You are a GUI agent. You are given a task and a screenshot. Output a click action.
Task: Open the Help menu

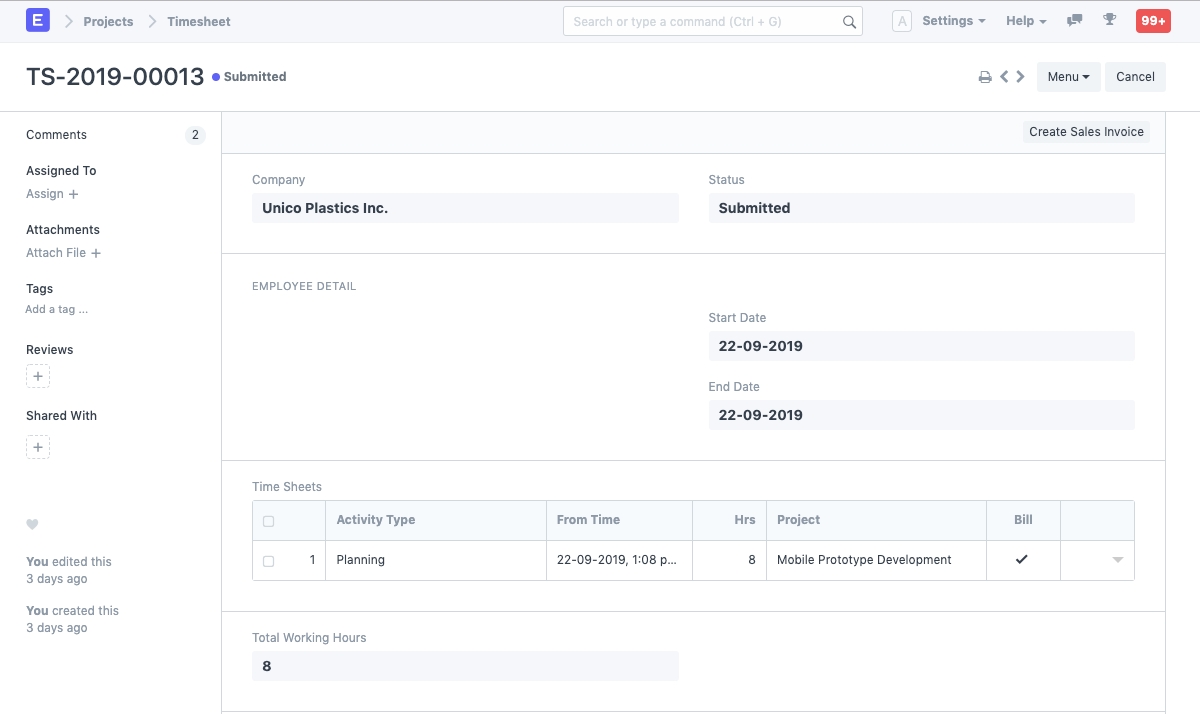click(1026, 21)
